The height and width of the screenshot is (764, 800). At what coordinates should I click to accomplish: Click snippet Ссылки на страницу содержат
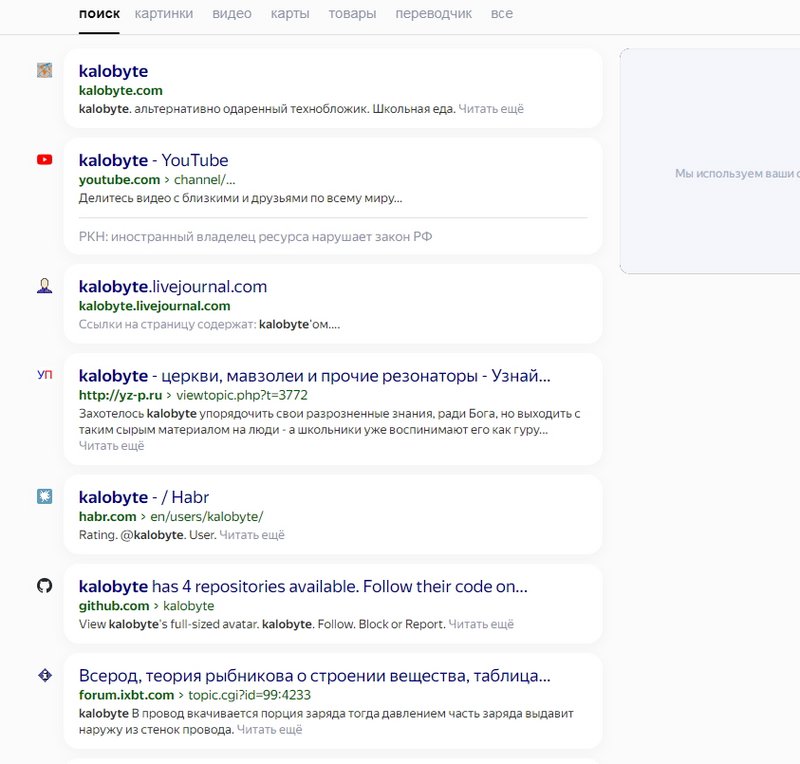pos(209,324)
